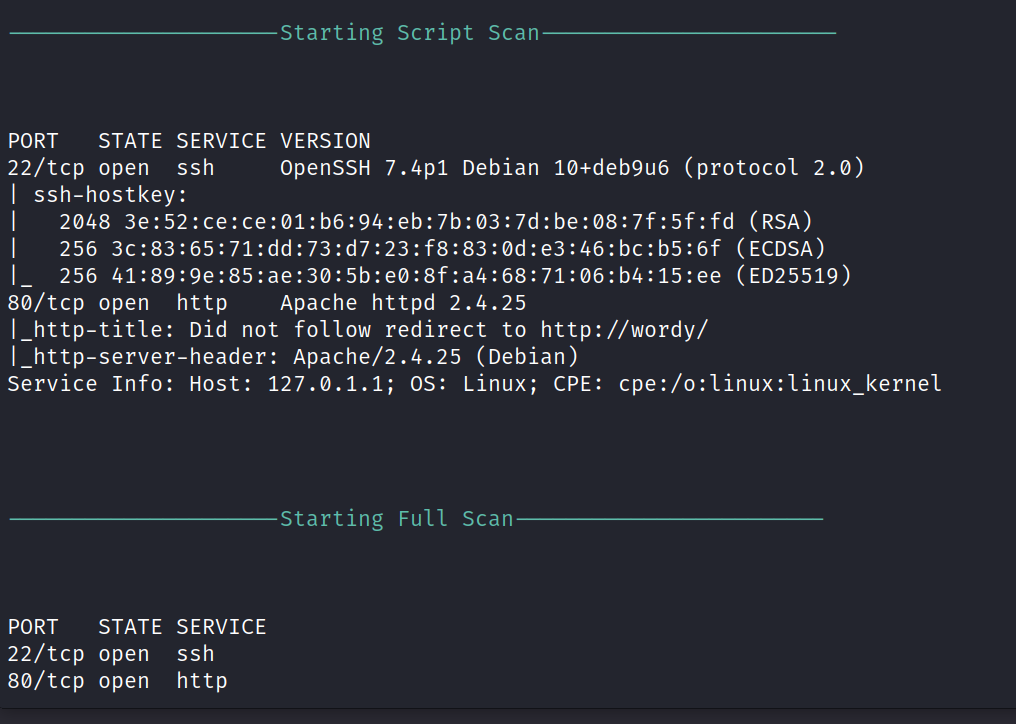Click the SERVICE header in the script scan table
The width and height of the screenshot is (1016, 724).
point(221,140)
